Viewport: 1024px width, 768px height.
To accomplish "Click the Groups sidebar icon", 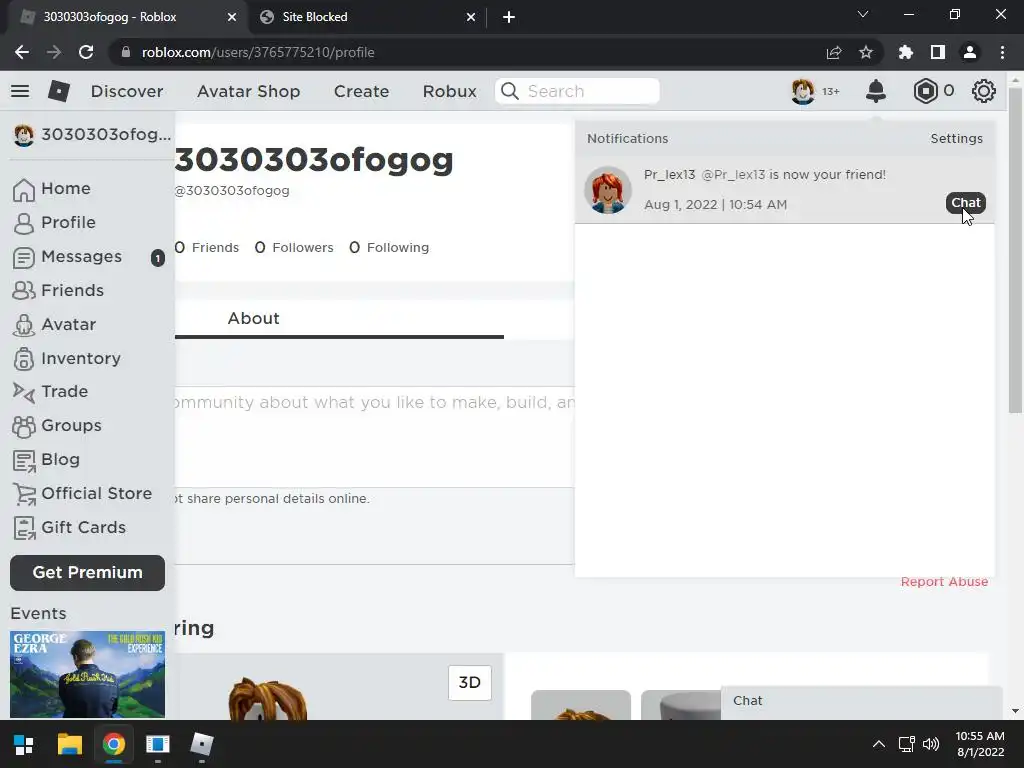I will [24, 426].
